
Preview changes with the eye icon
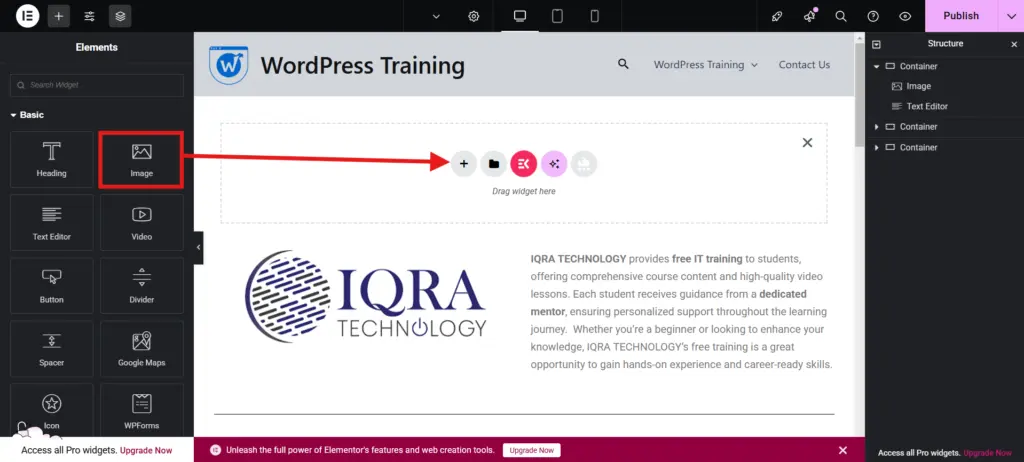pos(905,16)
